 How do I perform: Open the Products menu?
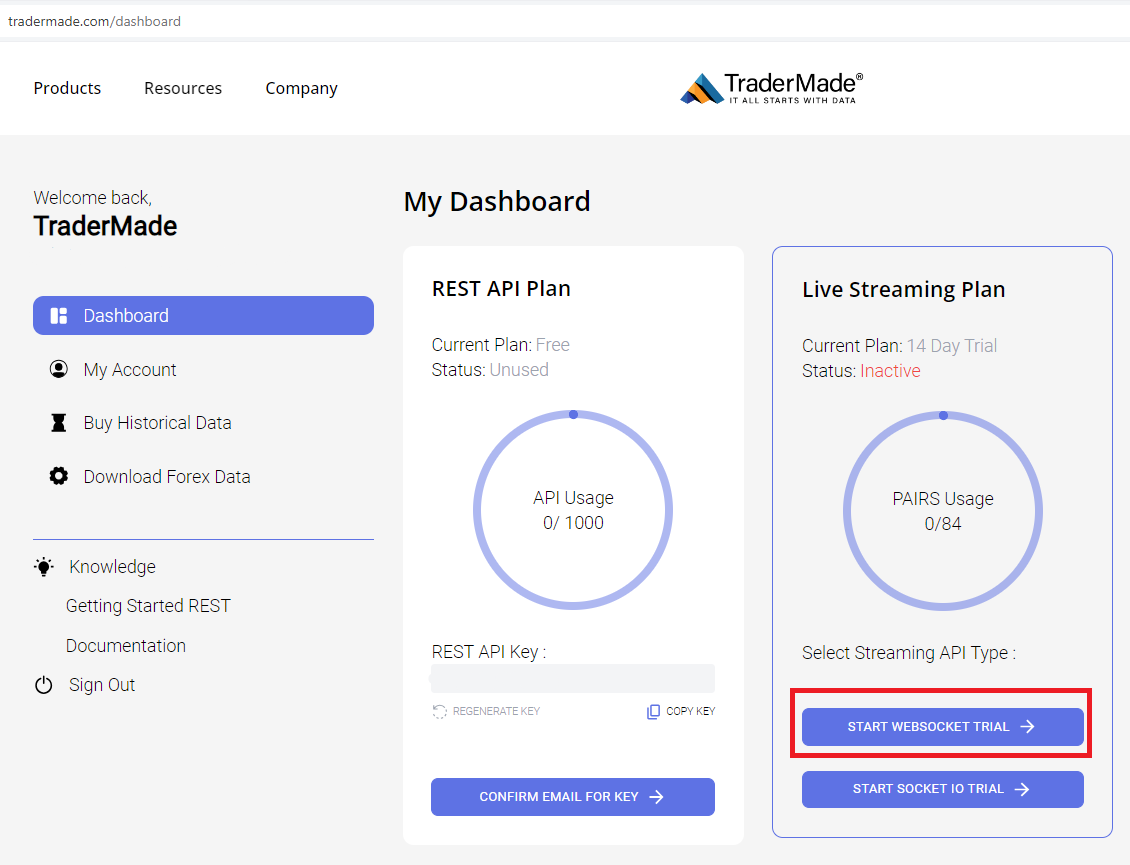coord(67,88)
